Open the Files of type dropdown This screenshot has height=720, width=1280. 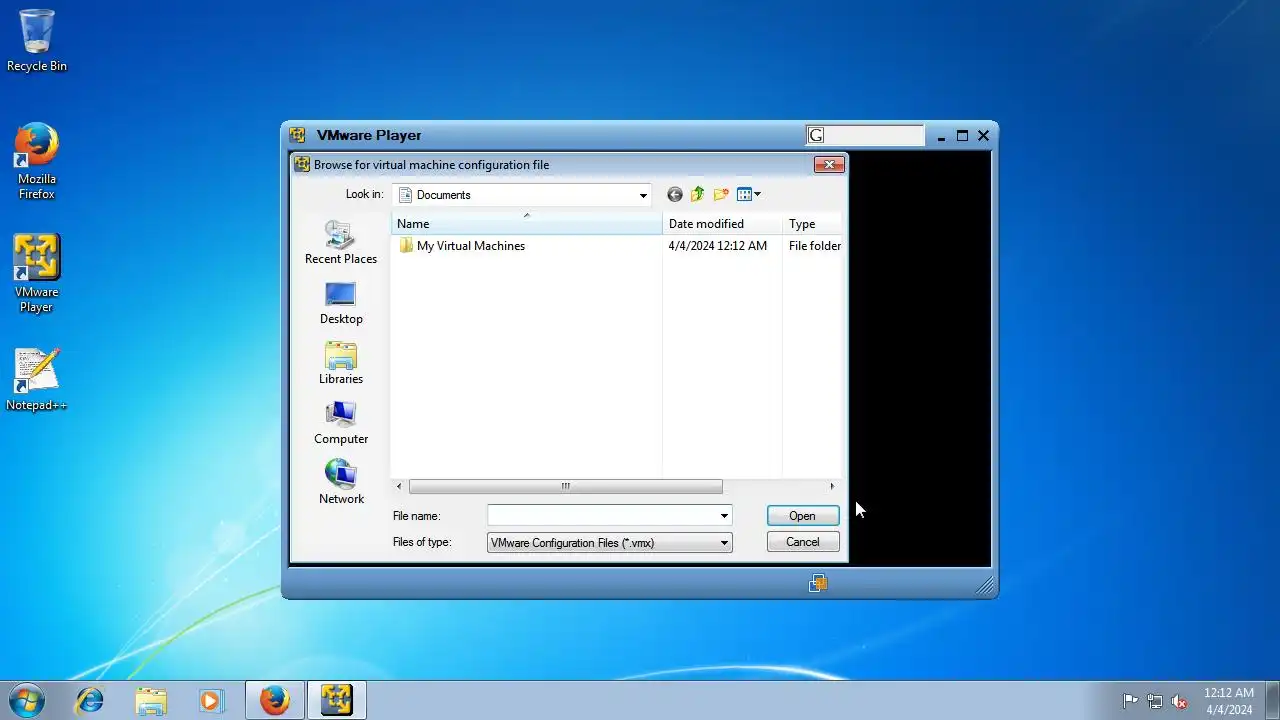point(609,543)
